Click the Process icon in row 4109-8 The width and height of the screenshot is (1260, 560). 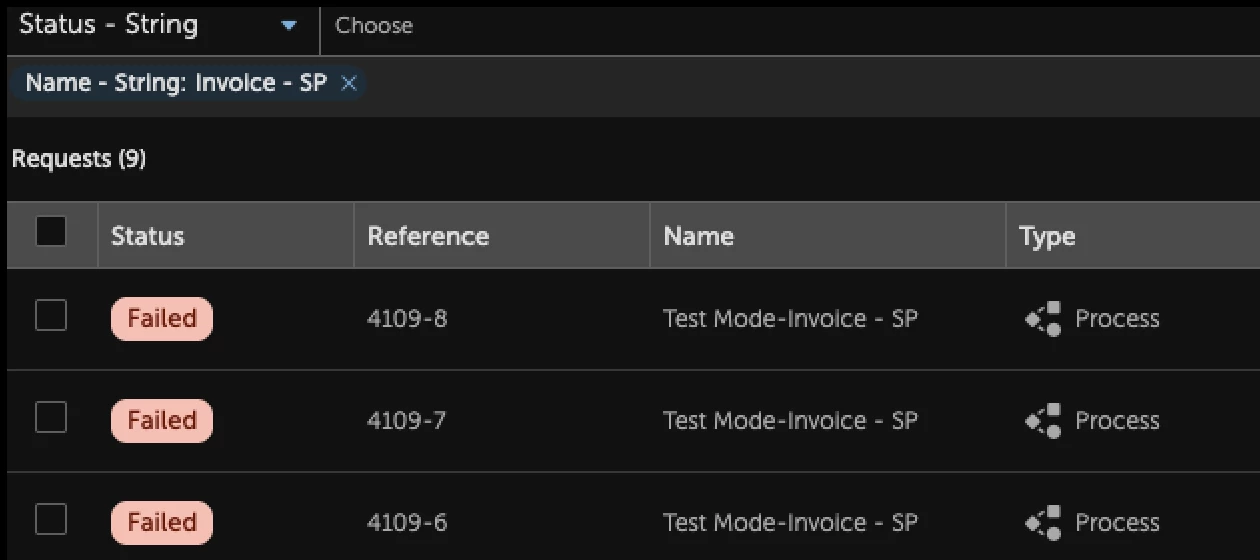tap(1043, 319)
